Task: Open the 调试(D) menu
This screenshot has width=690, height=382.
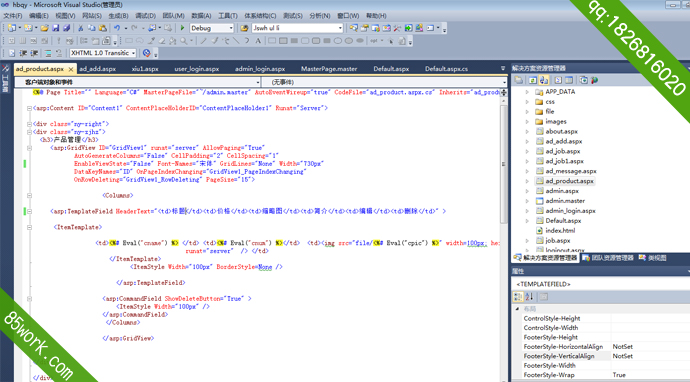Action: (x=145, y=15)
